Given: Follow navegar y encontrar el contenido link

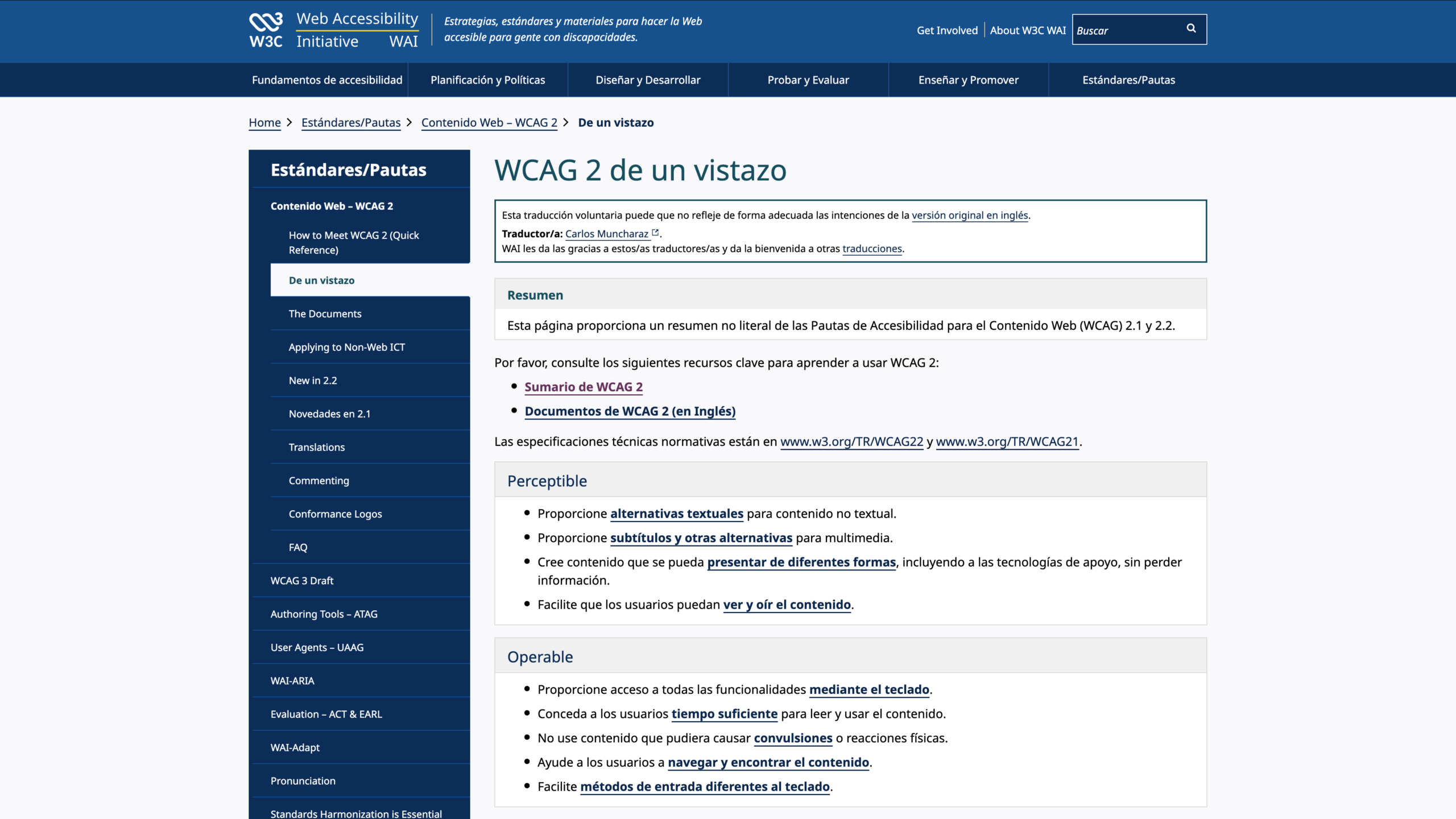Looking at the screenshot, I should pos(768,762).
